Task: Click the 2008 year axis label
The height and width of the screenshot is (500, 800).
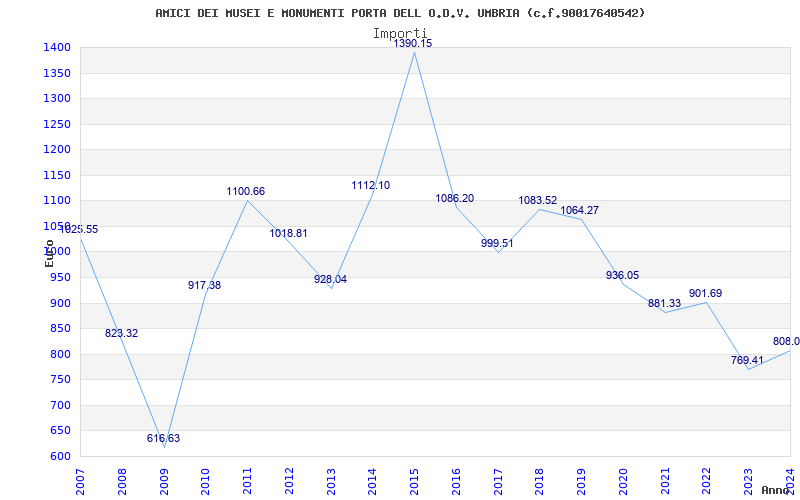Action: coord(122,481)
